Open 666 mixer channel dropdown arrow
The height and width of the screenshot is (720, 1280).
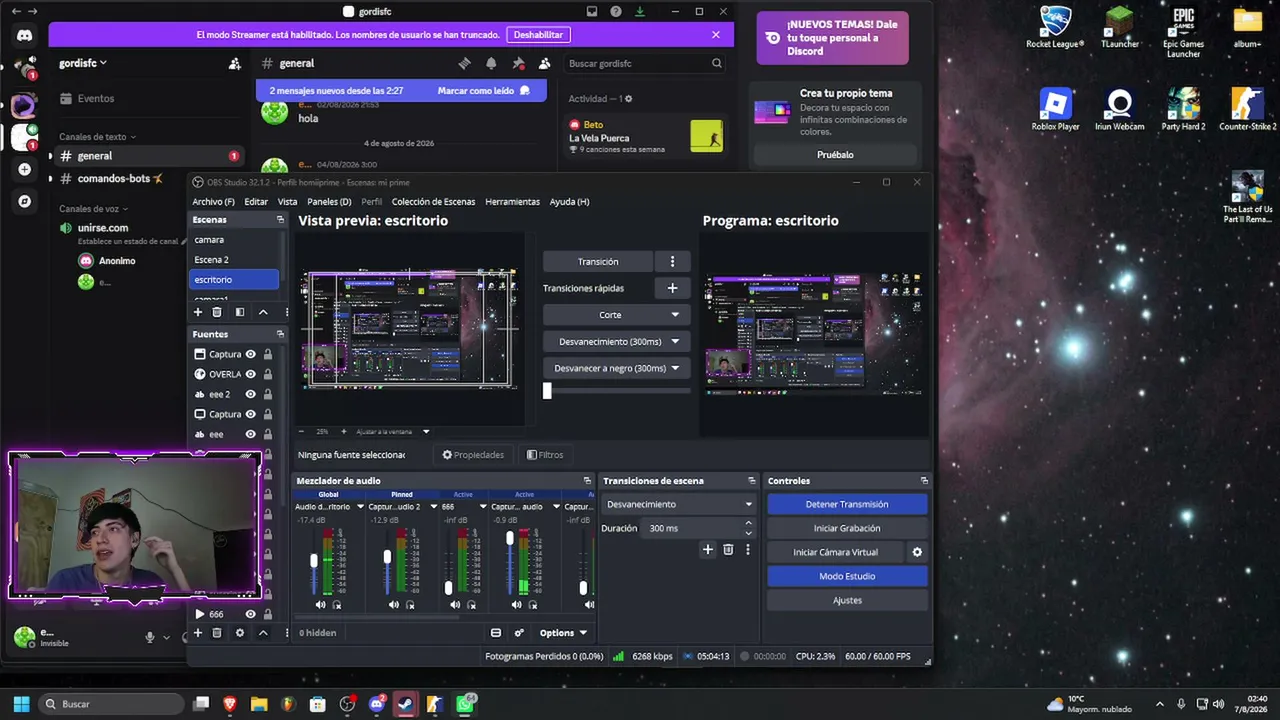pyautogui.click(x=482, y=507)
